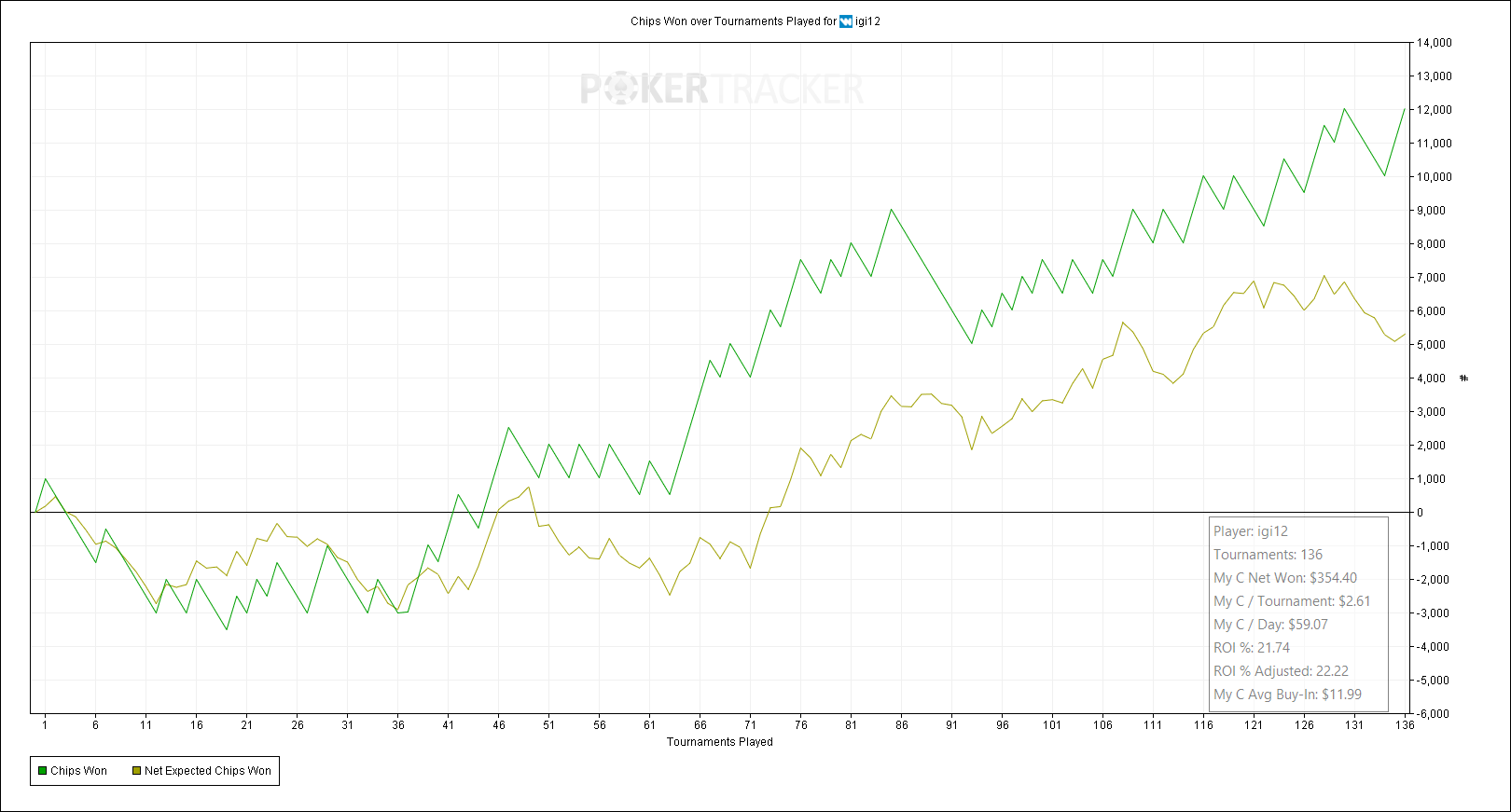Click the ROI % Adjusted: 22.22 stat
This screenshot has height=812, width=1511.
point(1281,671)
